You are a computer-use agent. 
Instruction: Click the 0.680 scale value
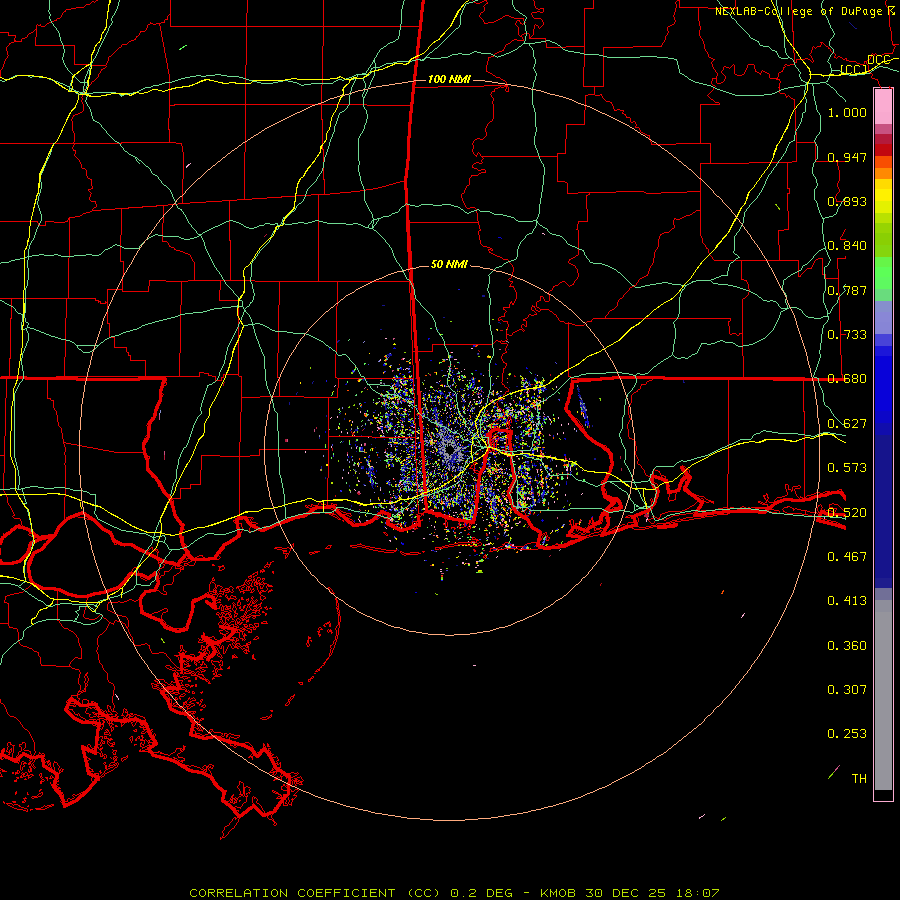(x=847, y=379)
